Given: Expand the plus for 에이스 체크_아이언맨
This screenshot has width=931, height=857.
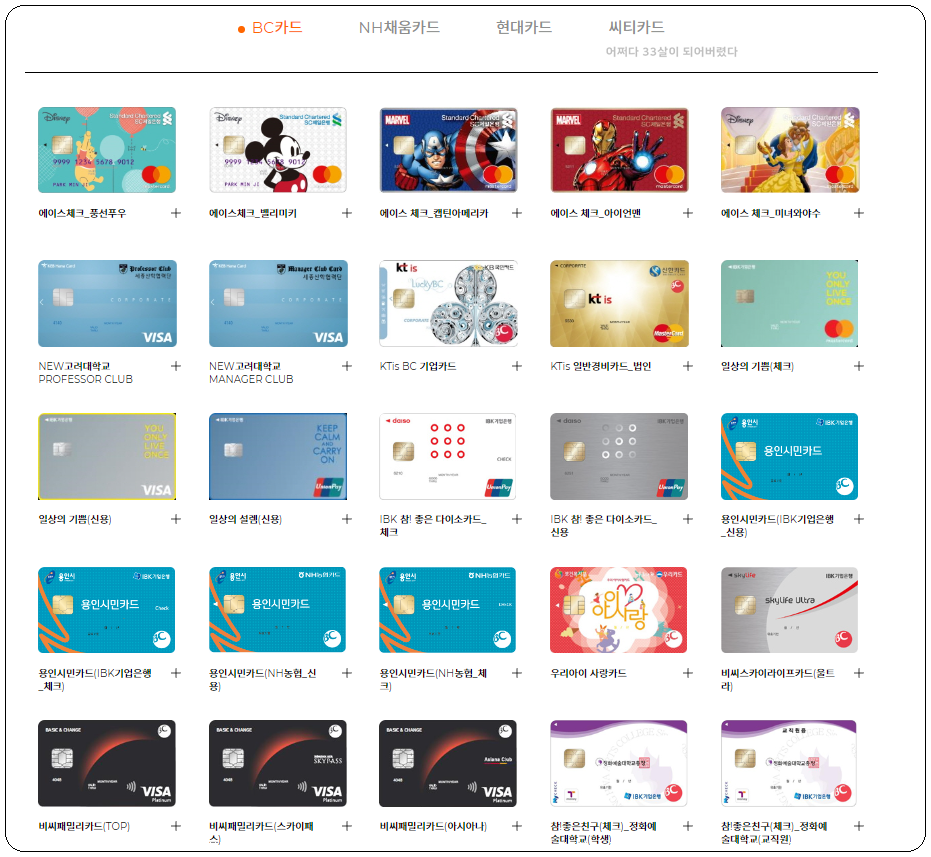Looking at the screenshot, I should (688, 213).
